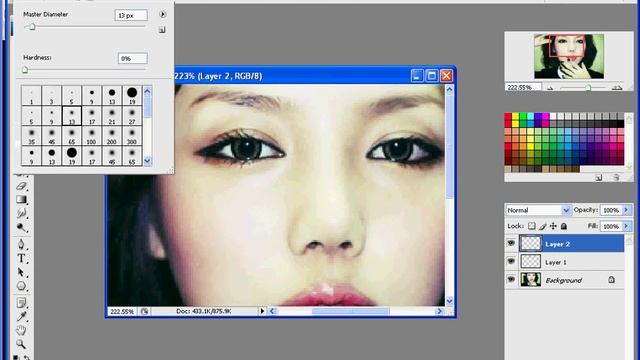Click the Navigator panel image thumbnail

pos(569,56)
